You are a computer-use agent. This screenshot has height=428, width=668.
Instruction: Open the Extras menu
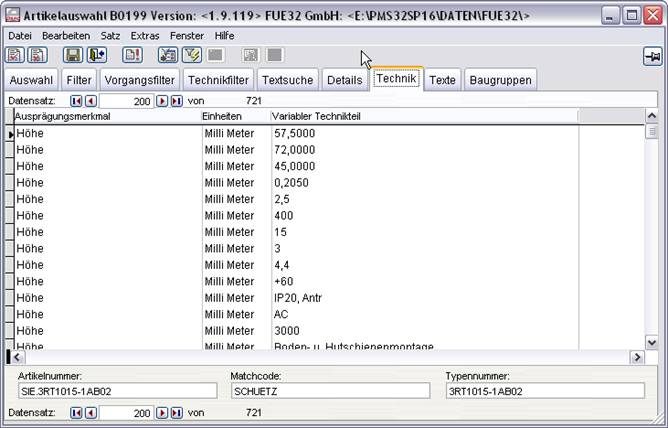(145, 35)
